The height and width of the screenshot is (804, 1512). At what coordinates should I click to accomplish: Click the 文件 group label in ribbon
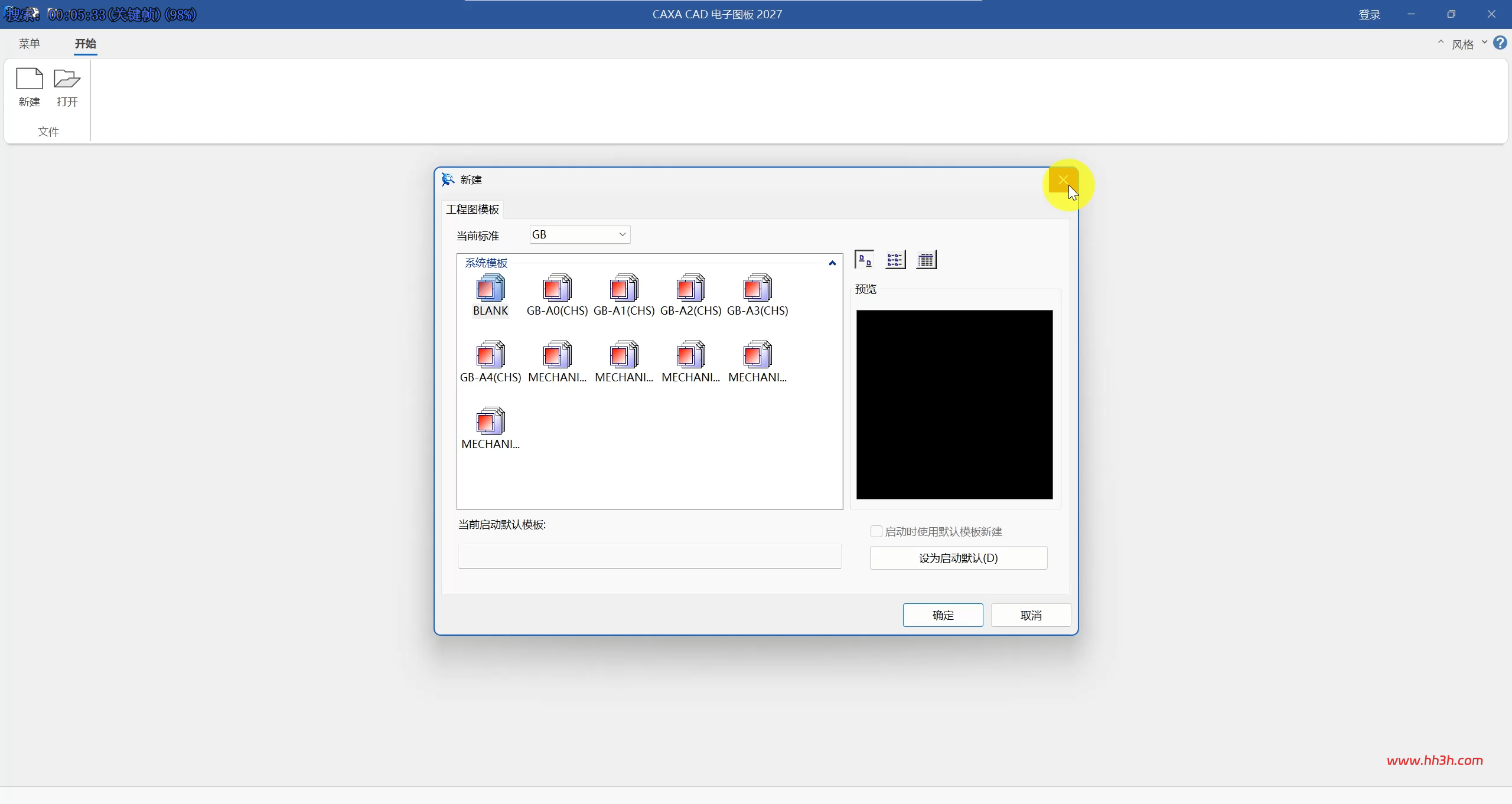(x=48, y=132)
